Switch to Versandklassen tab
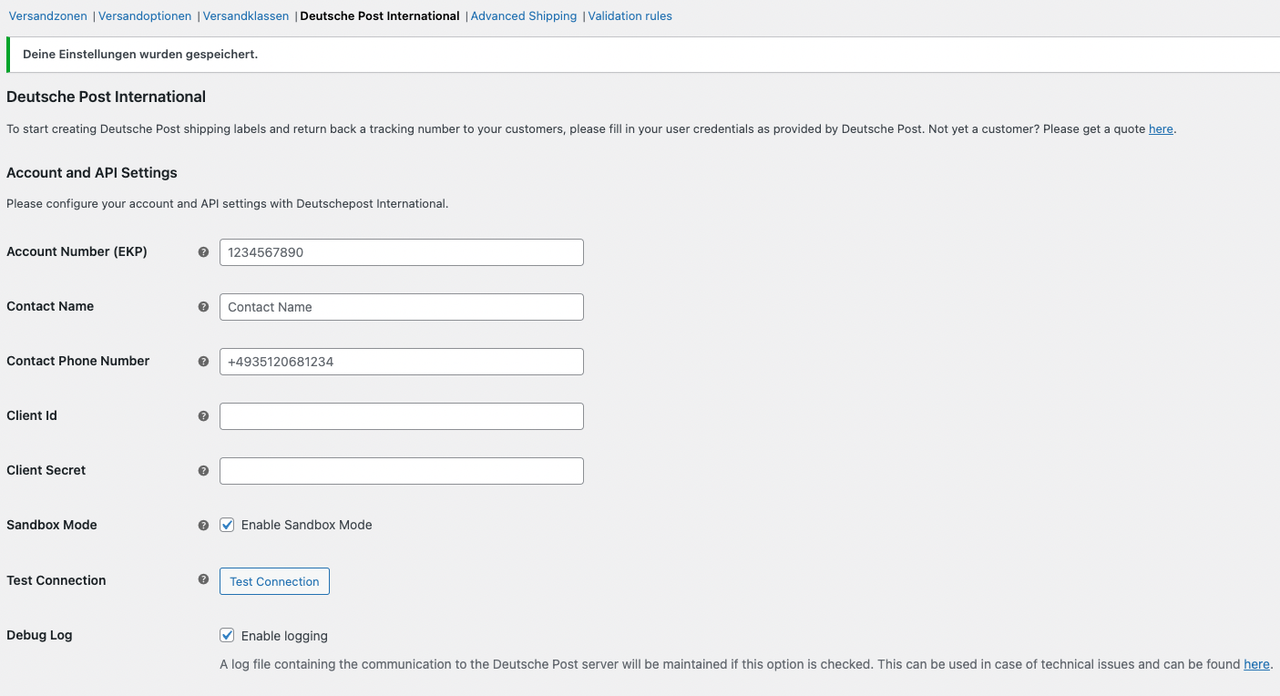This screenshot has width=1280, height=696. pyautogui.click(x=246, y=16)
